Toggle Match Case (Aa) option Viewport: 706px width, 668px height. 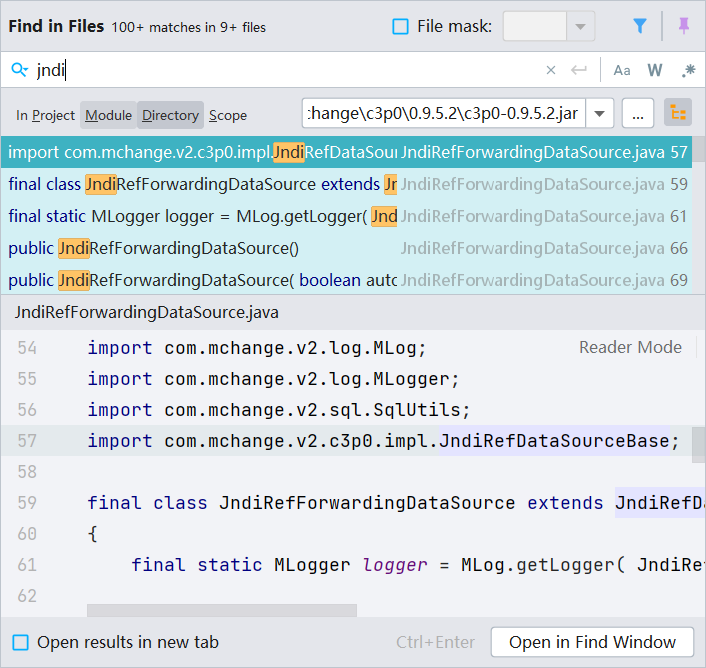[x=622, y=70]
